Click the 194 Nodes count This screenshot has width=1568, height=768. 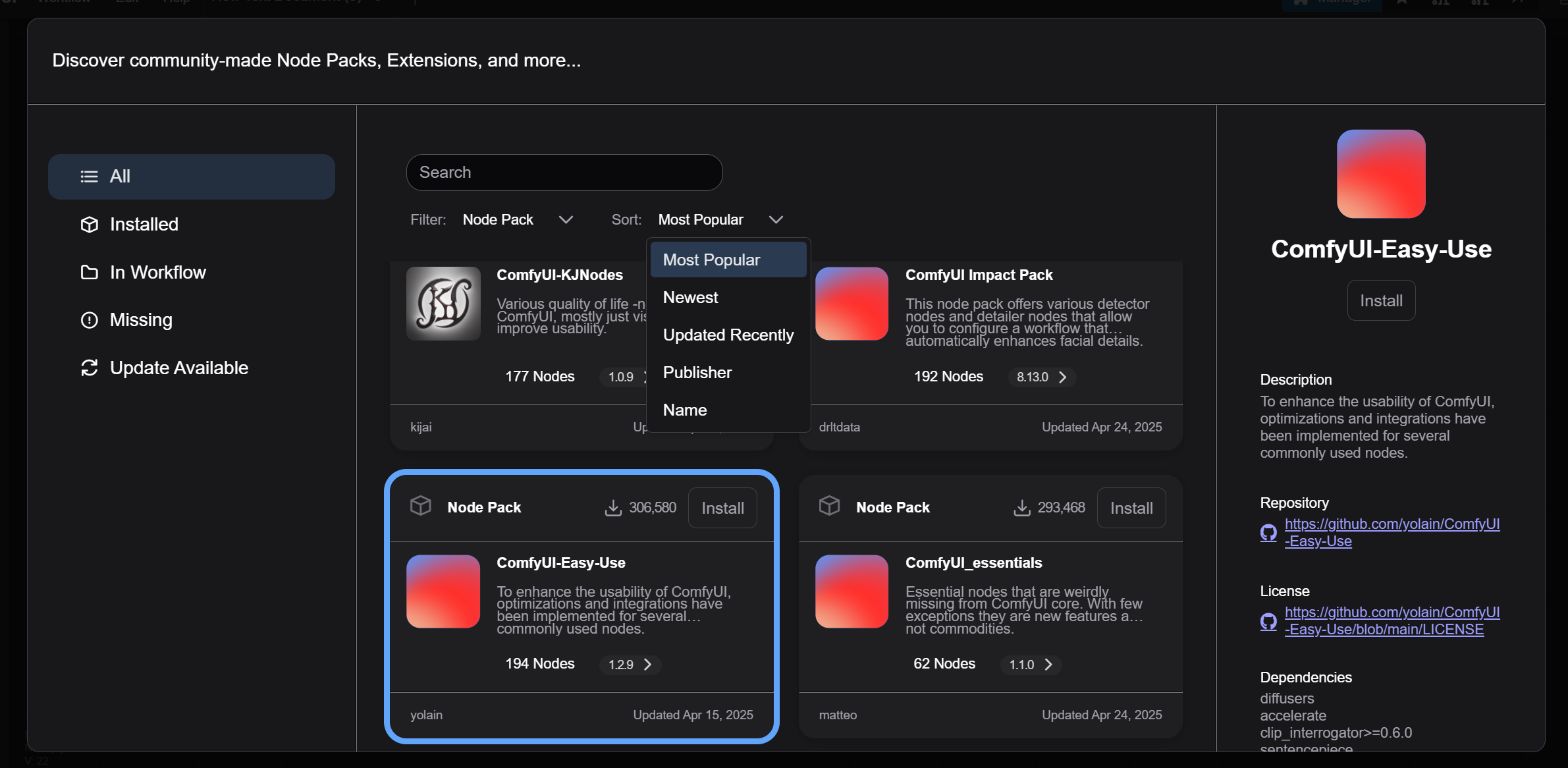click(539, 664)
